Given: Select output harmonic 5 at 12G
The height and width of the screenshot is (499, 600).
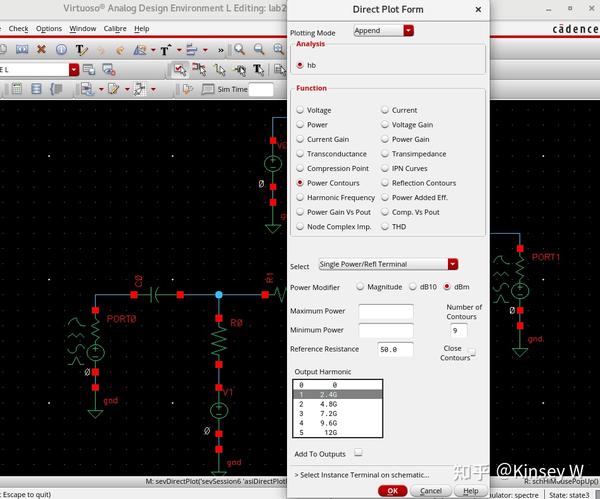Looking at the screenshot, I should tap(338, 432).
